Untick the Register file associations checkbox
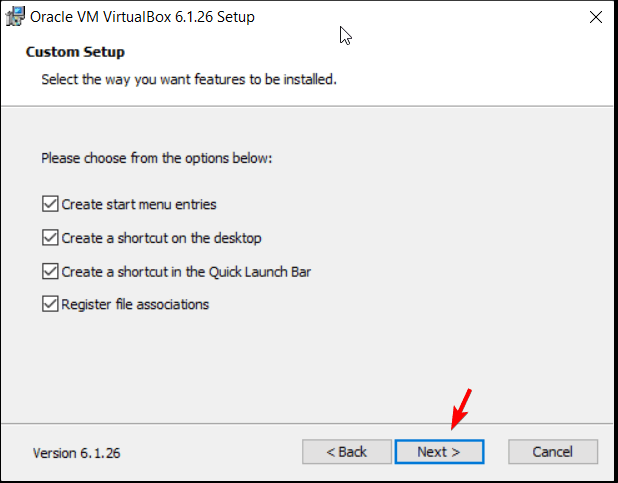Screen dimensions: 618x483 (x=50, y=304)
